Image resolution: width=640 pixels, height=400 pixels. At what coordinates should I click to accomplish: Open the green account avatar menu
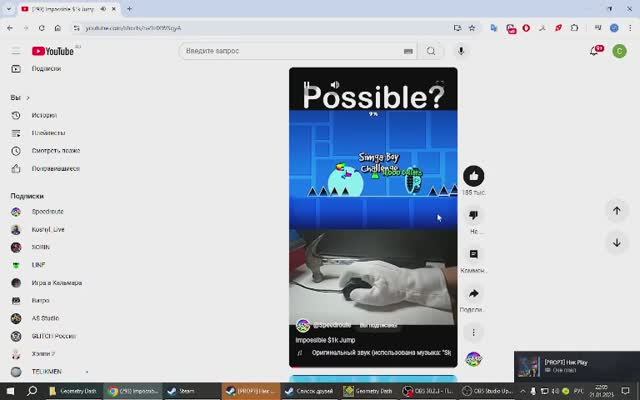pos(619,51)
